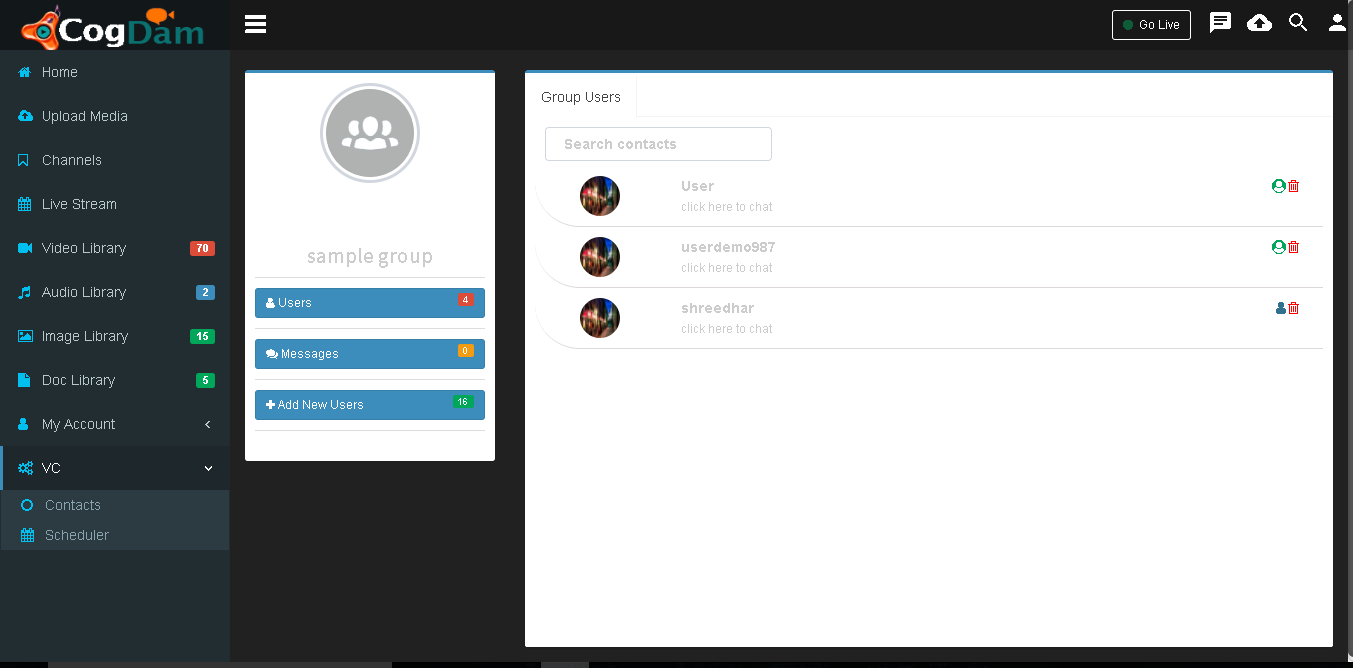The width and height of the screenshot is (1353, 668).
Task: Click the Add New Users button
Action: [x=370, y=405]
